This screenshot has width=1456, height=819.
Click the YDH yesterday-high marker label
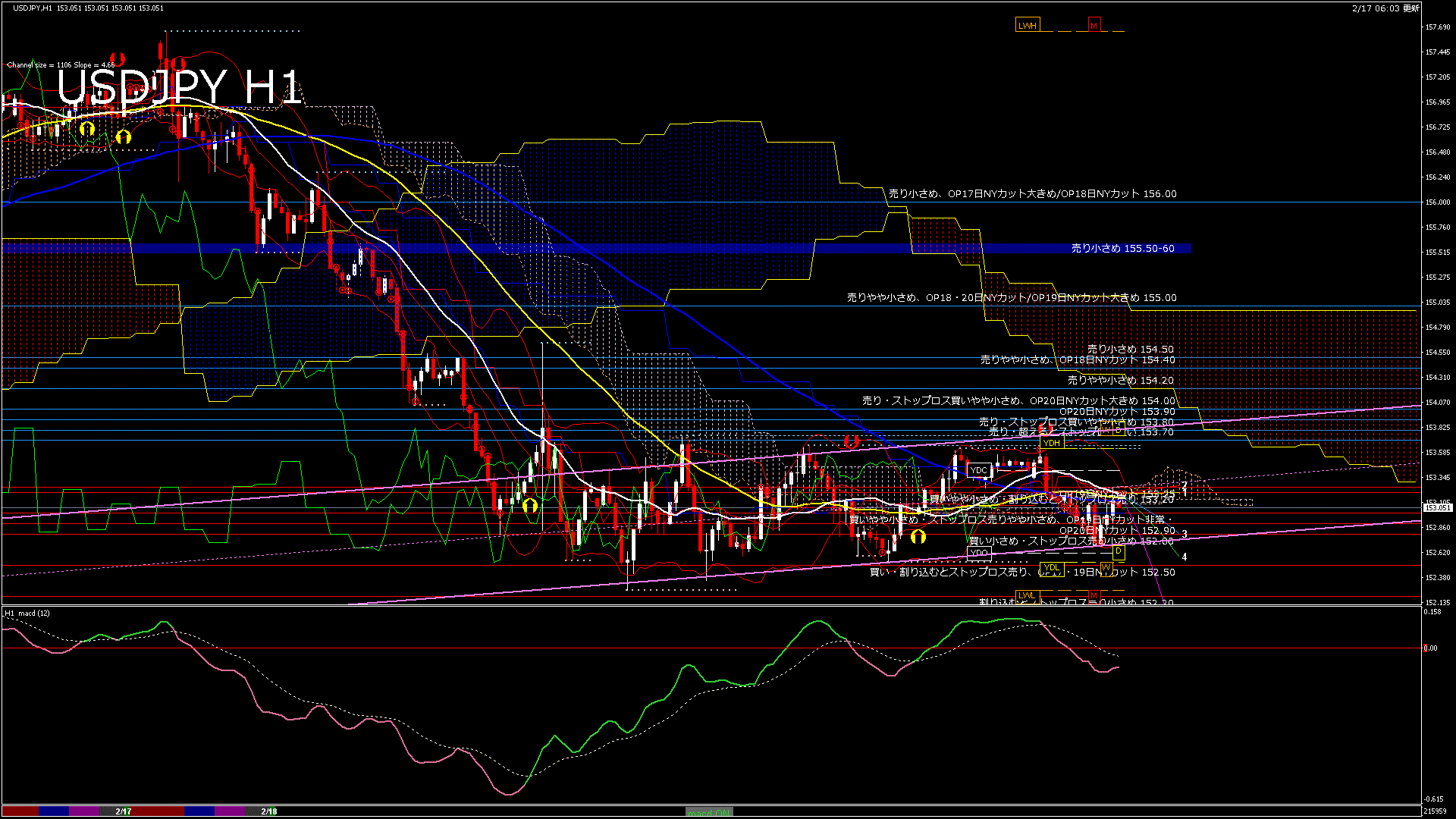[1051, 443]
